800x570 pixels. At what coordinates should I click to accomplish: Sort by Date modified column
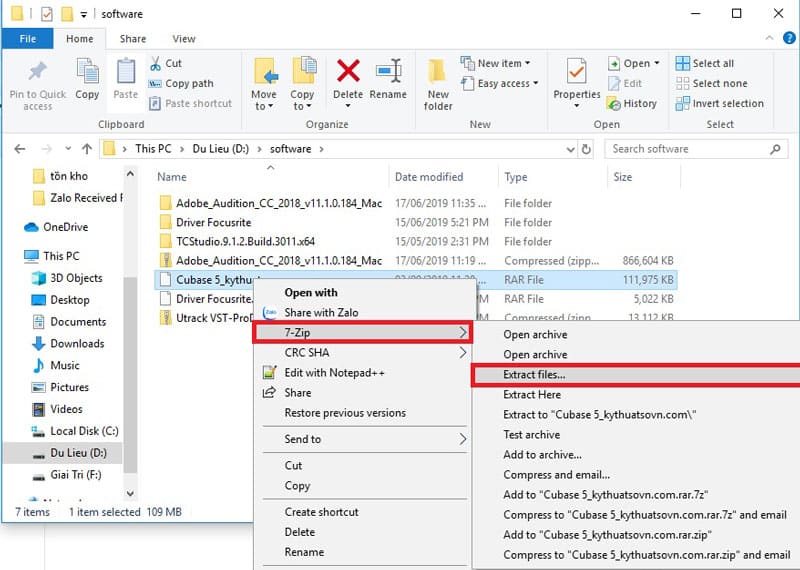tap(429, 177)
